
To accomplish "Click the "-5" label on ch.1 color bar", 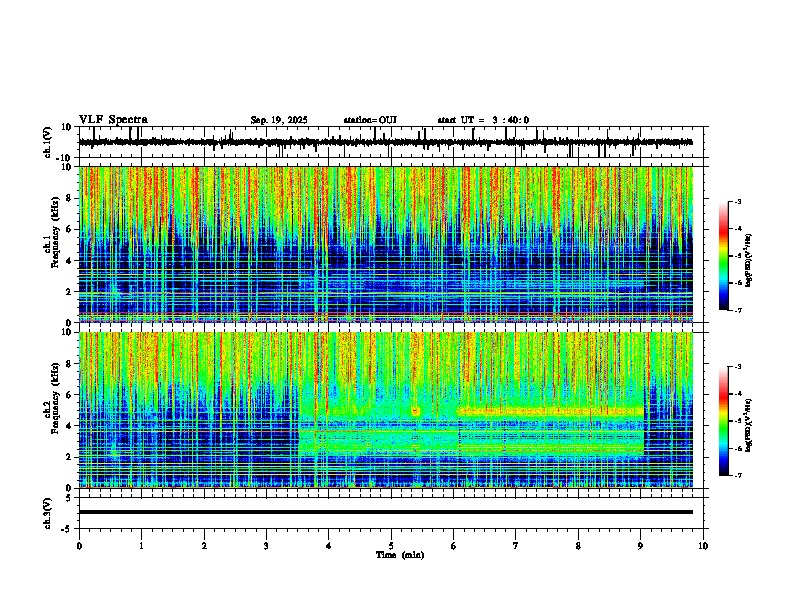I will pos(737,256).
